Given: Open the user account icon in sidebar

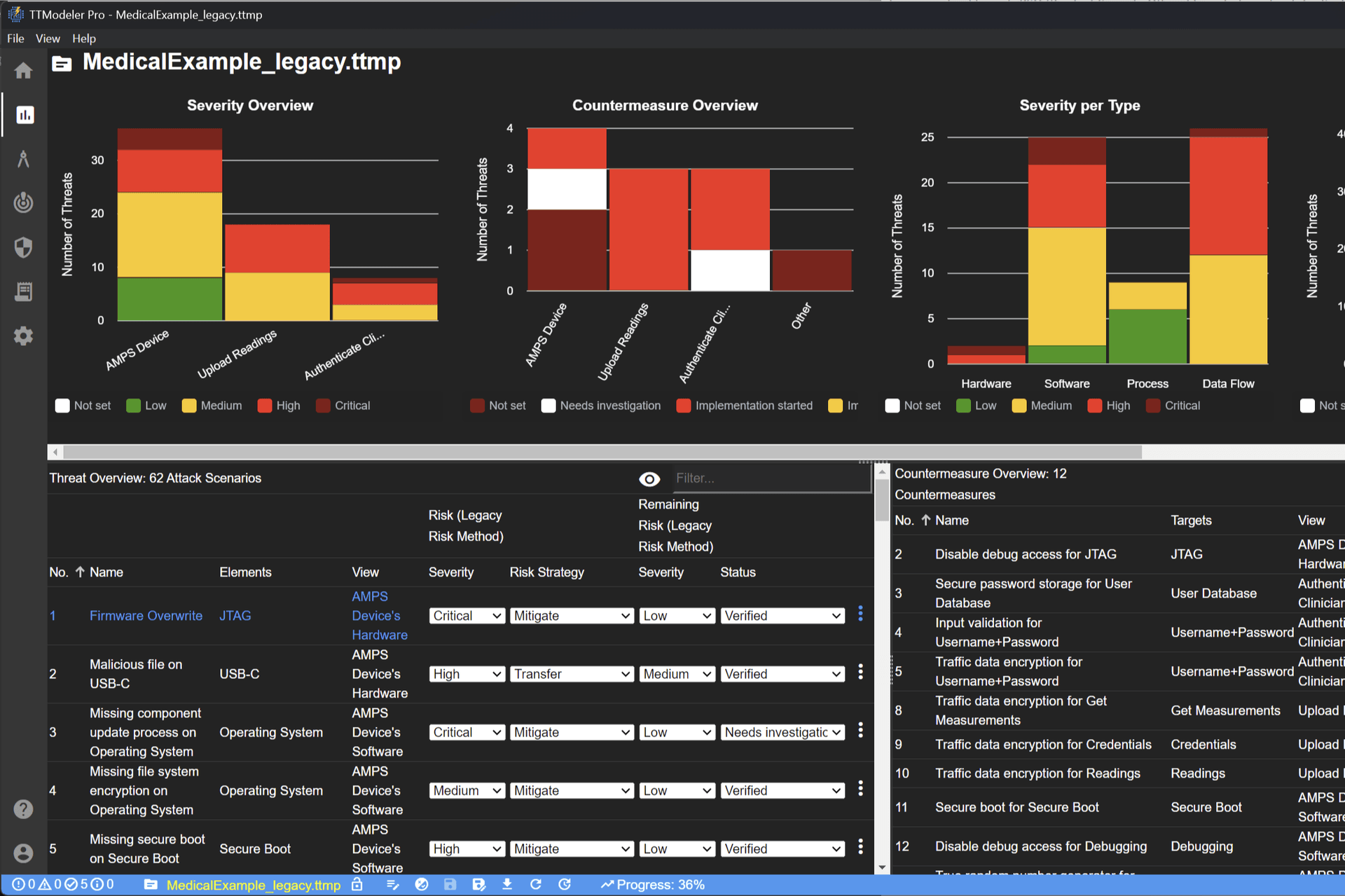Looking at the screenshot, I should point(23,853).
